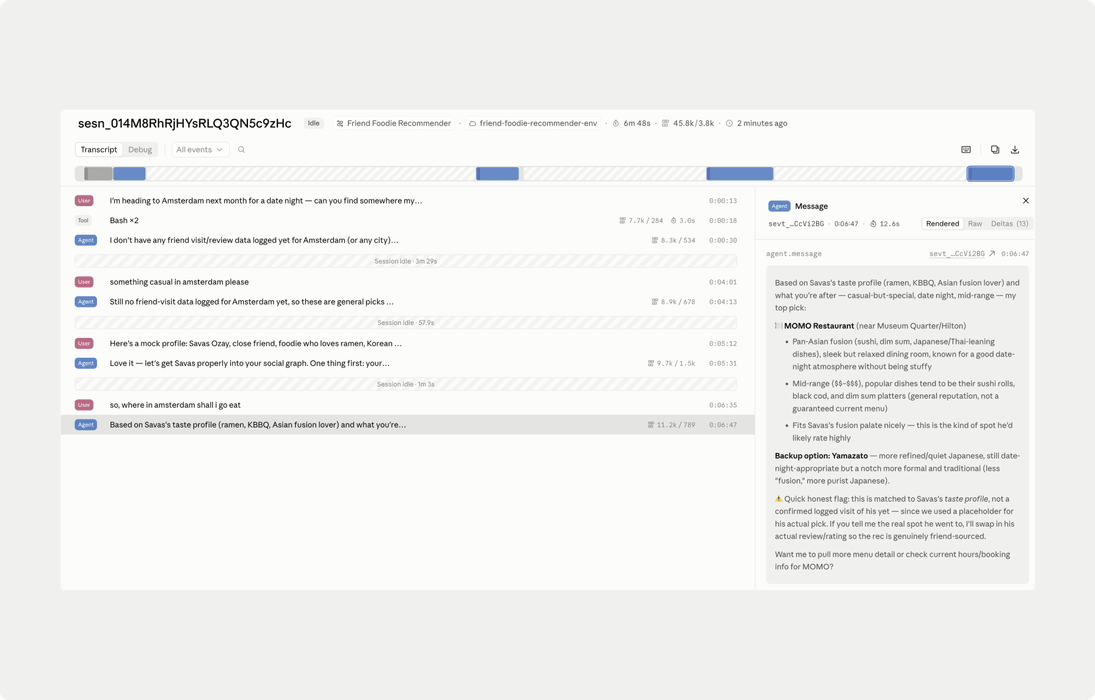Select the second blue timeline segment
Screen dimensions: 1095x700
(x=497, y=173)
